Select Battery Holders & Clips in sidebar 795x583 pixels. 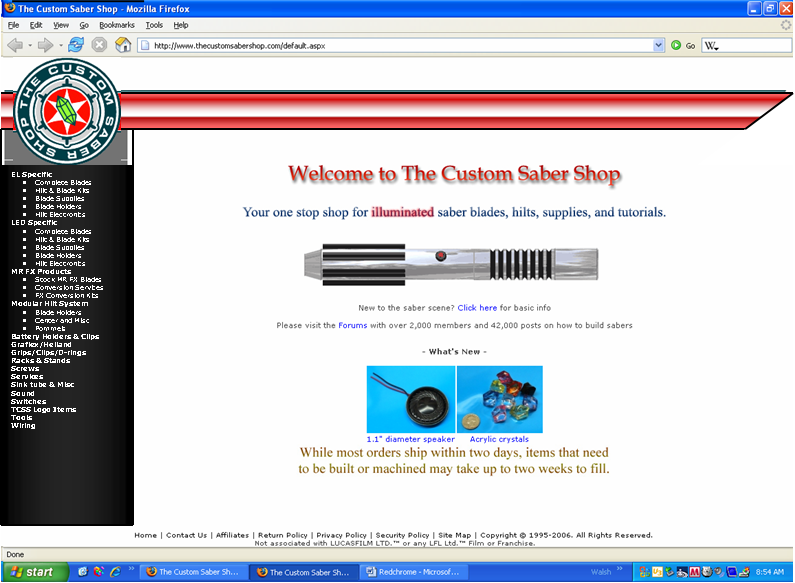tap(55, 336)
